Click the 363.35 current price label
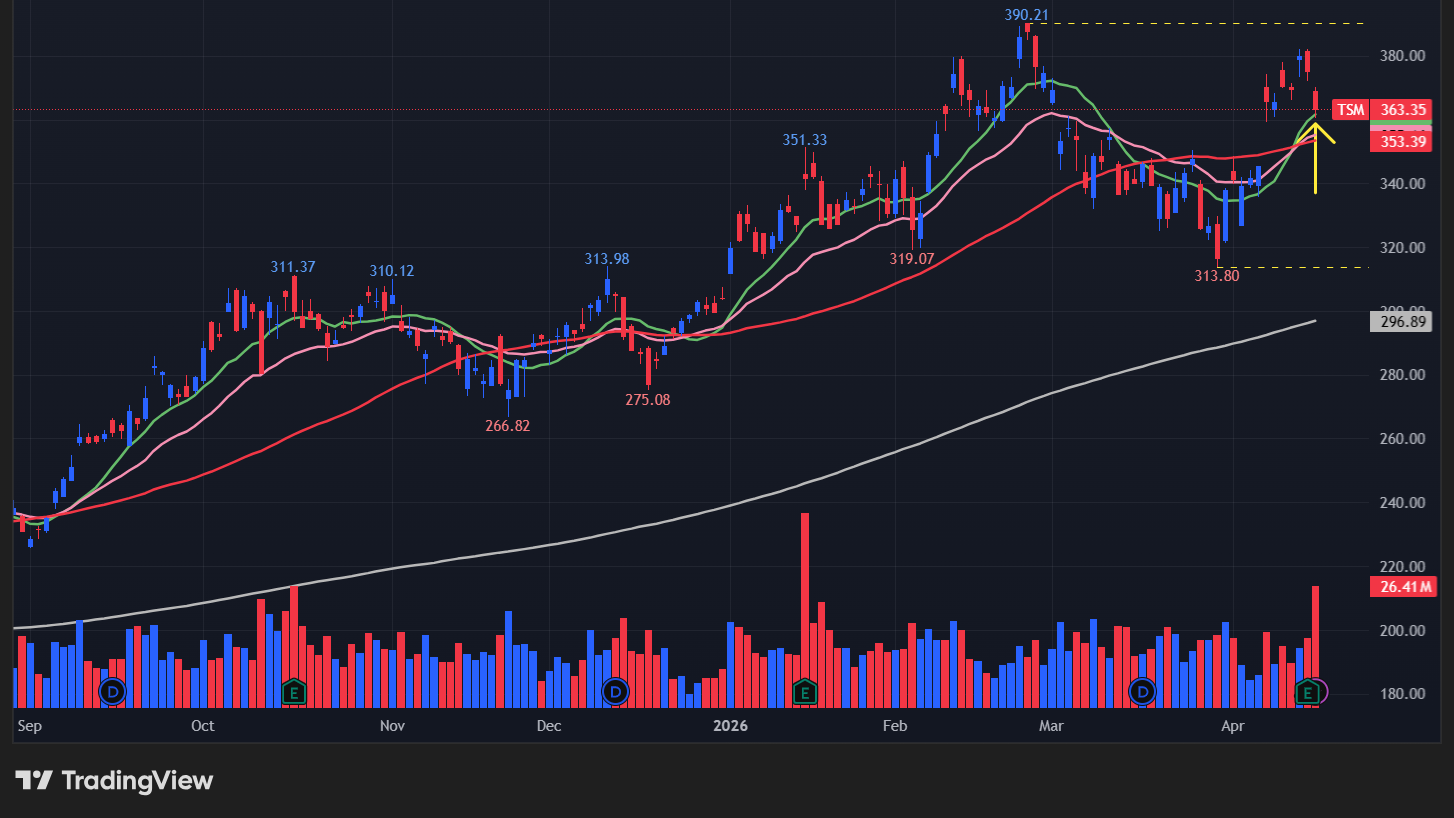 [x=1402, y=109]
